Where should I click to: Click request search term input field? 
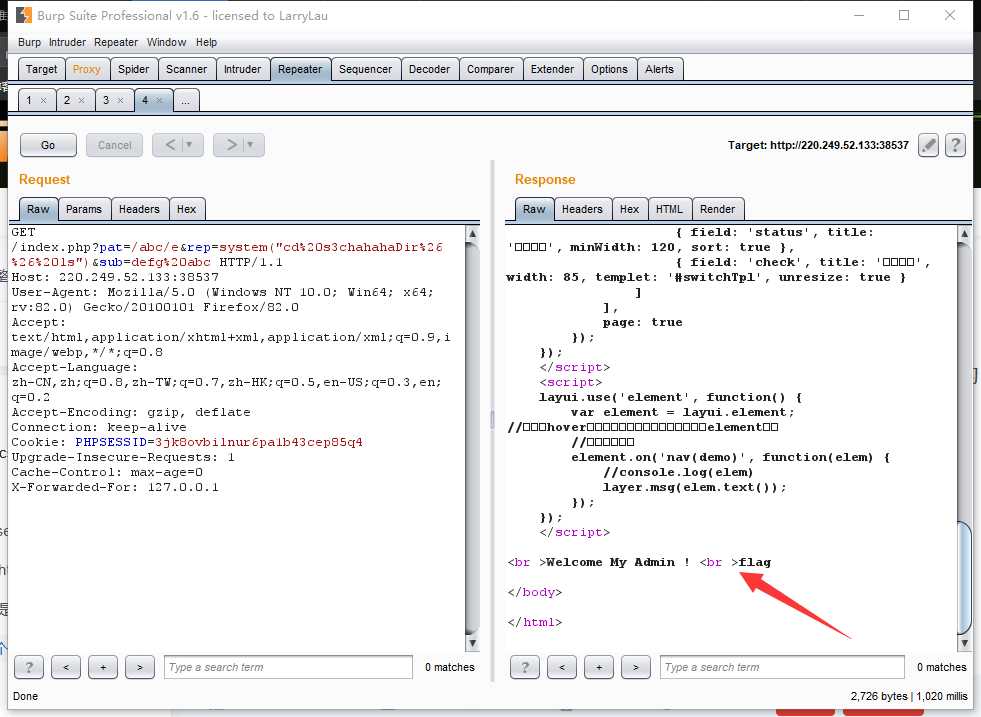288,667
